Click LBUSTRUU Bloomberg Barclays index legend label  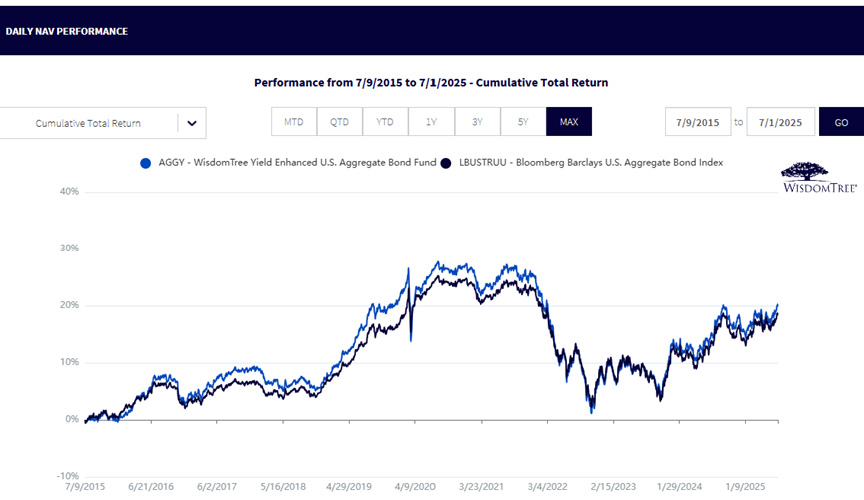point(591,163)
